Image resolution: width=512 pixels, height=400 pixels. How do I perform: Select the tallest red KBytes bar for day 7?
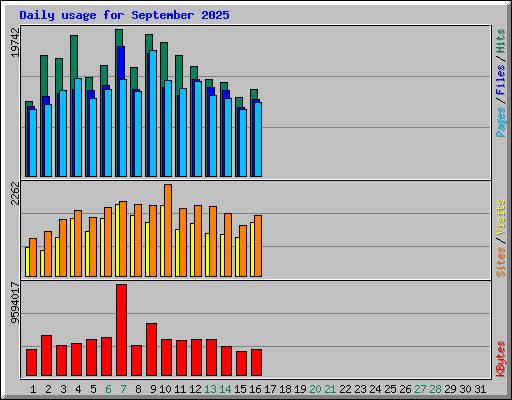(x=122, y=330)
